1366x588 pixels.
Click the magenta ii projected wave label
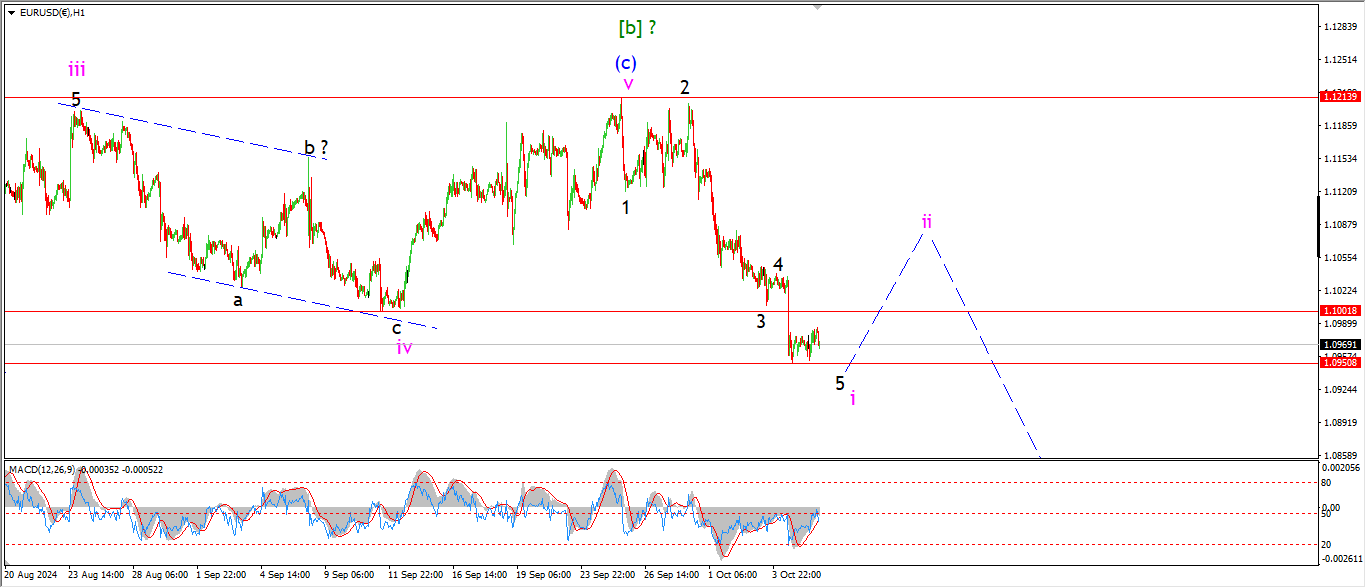pos(927,220)
